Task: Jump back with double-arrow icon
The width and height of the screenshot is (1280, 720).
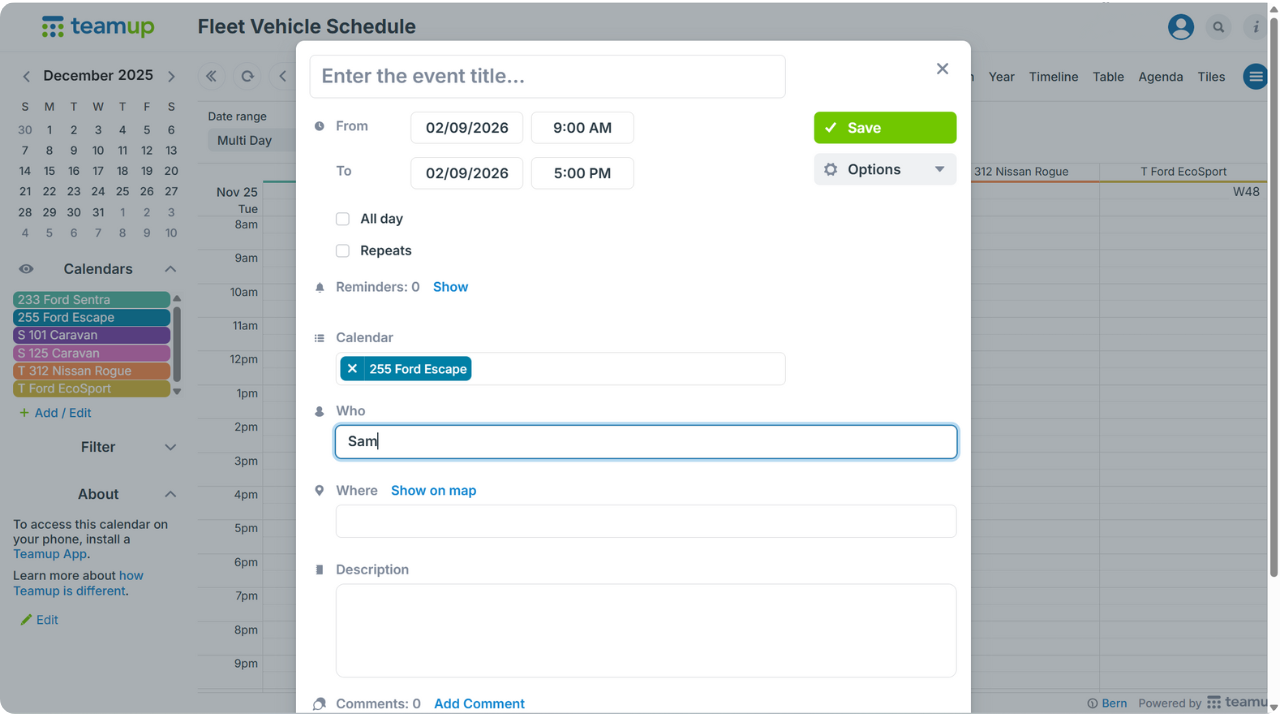Action: [211, 76]
